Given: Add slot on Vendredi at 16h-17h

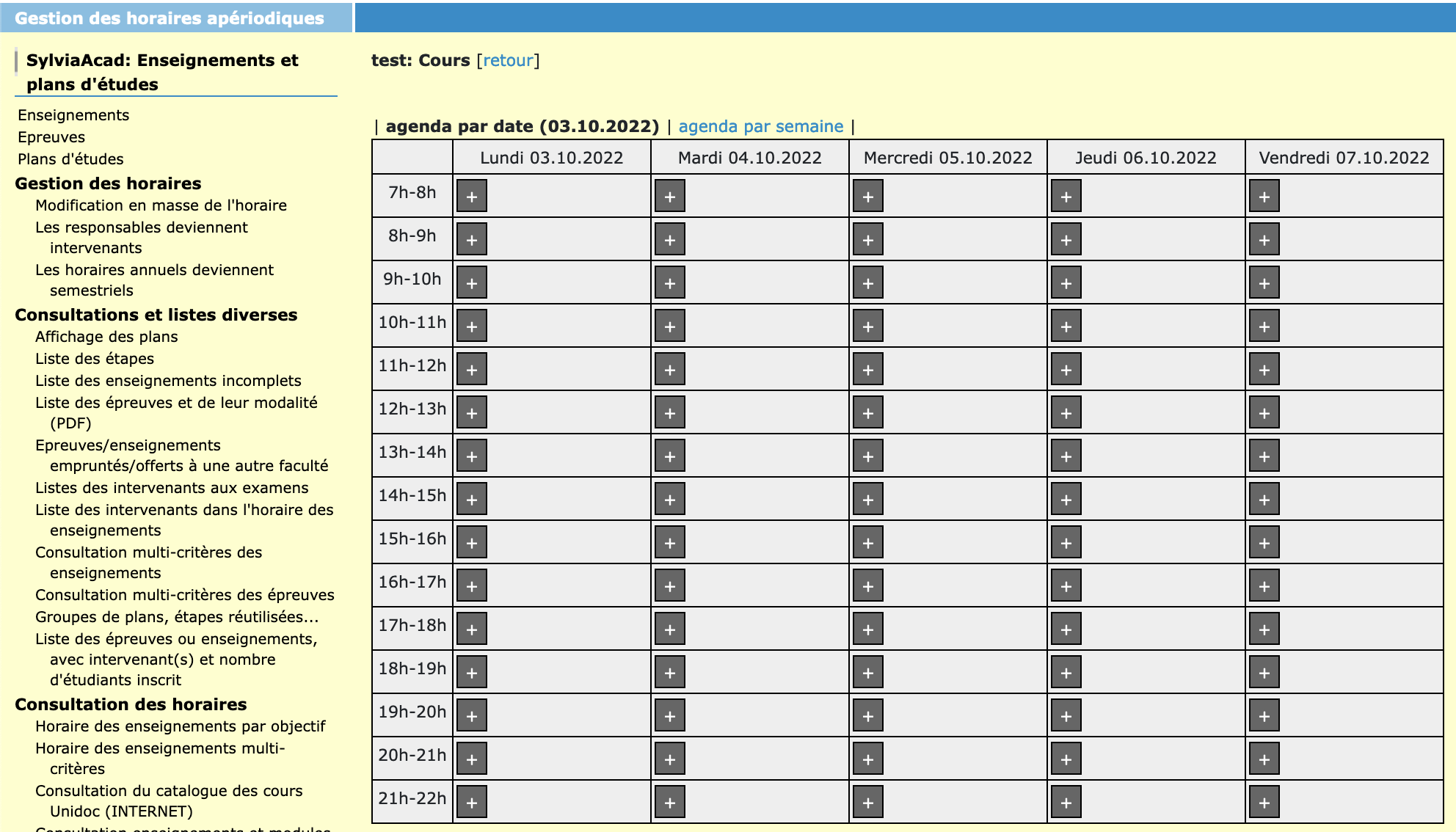Looking at the screenshot, I should point(1264,586).
